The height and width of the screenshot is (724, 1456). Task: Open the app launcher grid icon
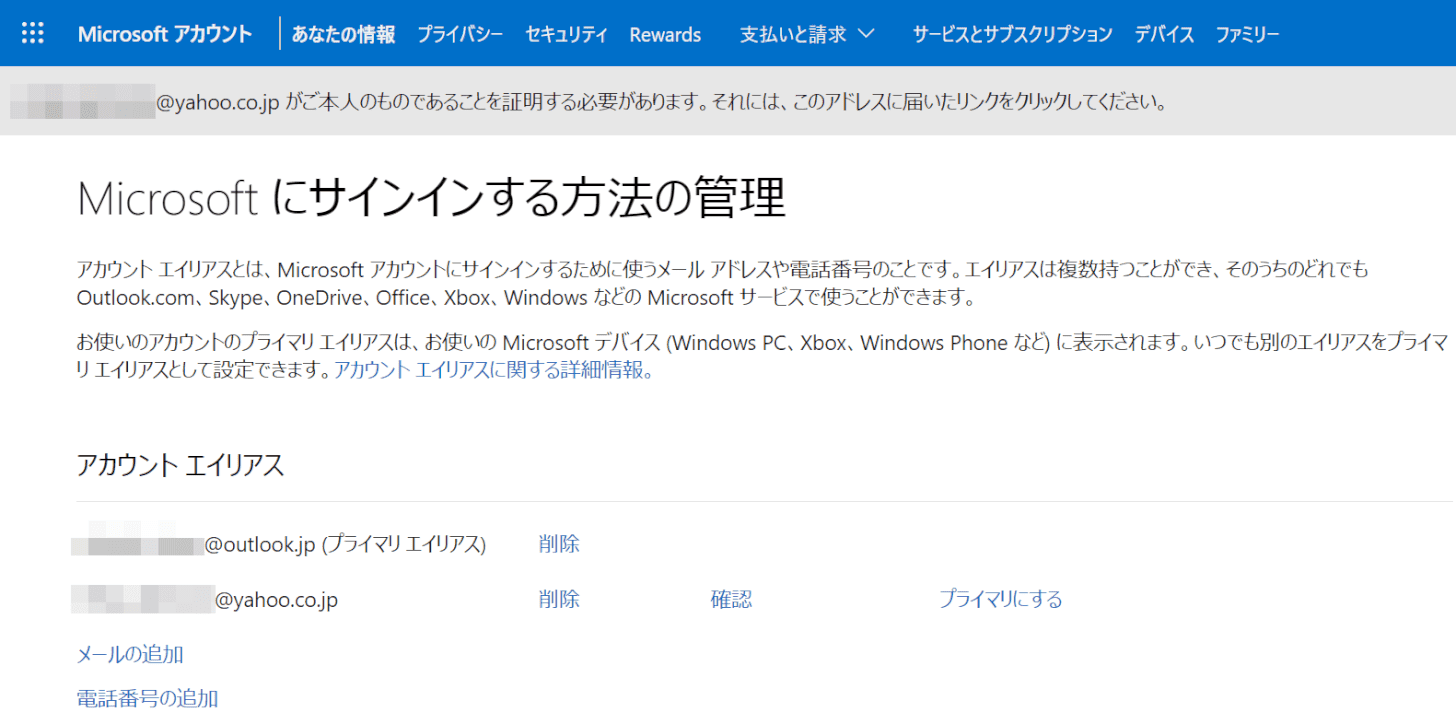tap(33, 33)
